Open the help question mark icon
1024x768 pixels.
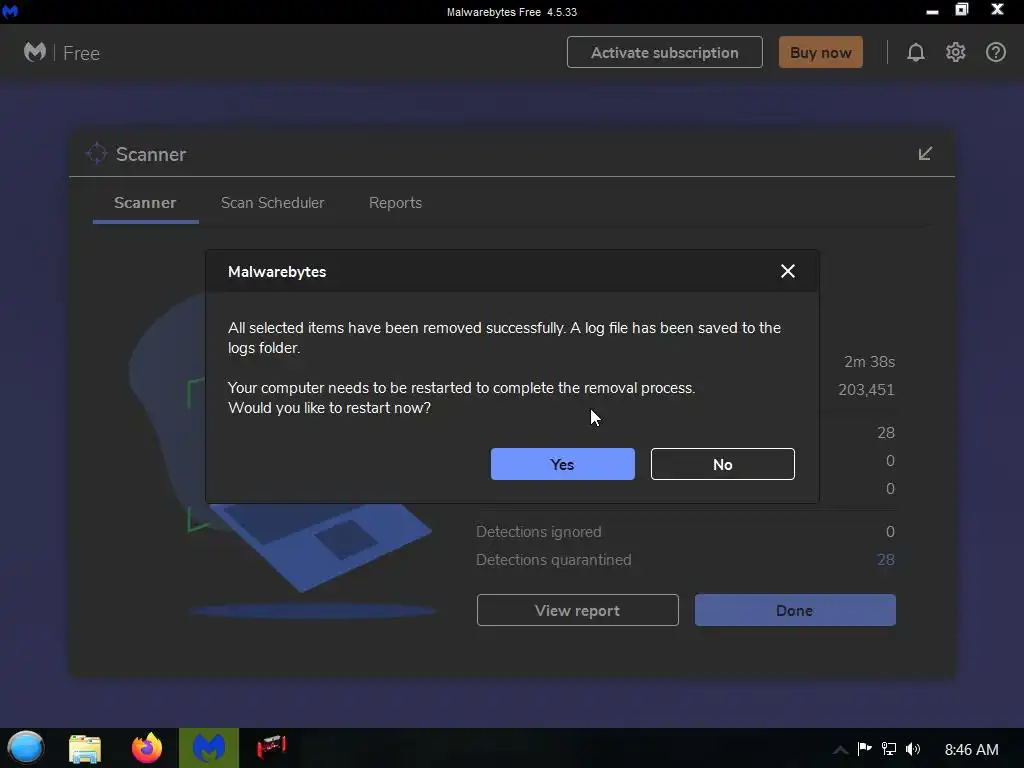pos(995,52)
